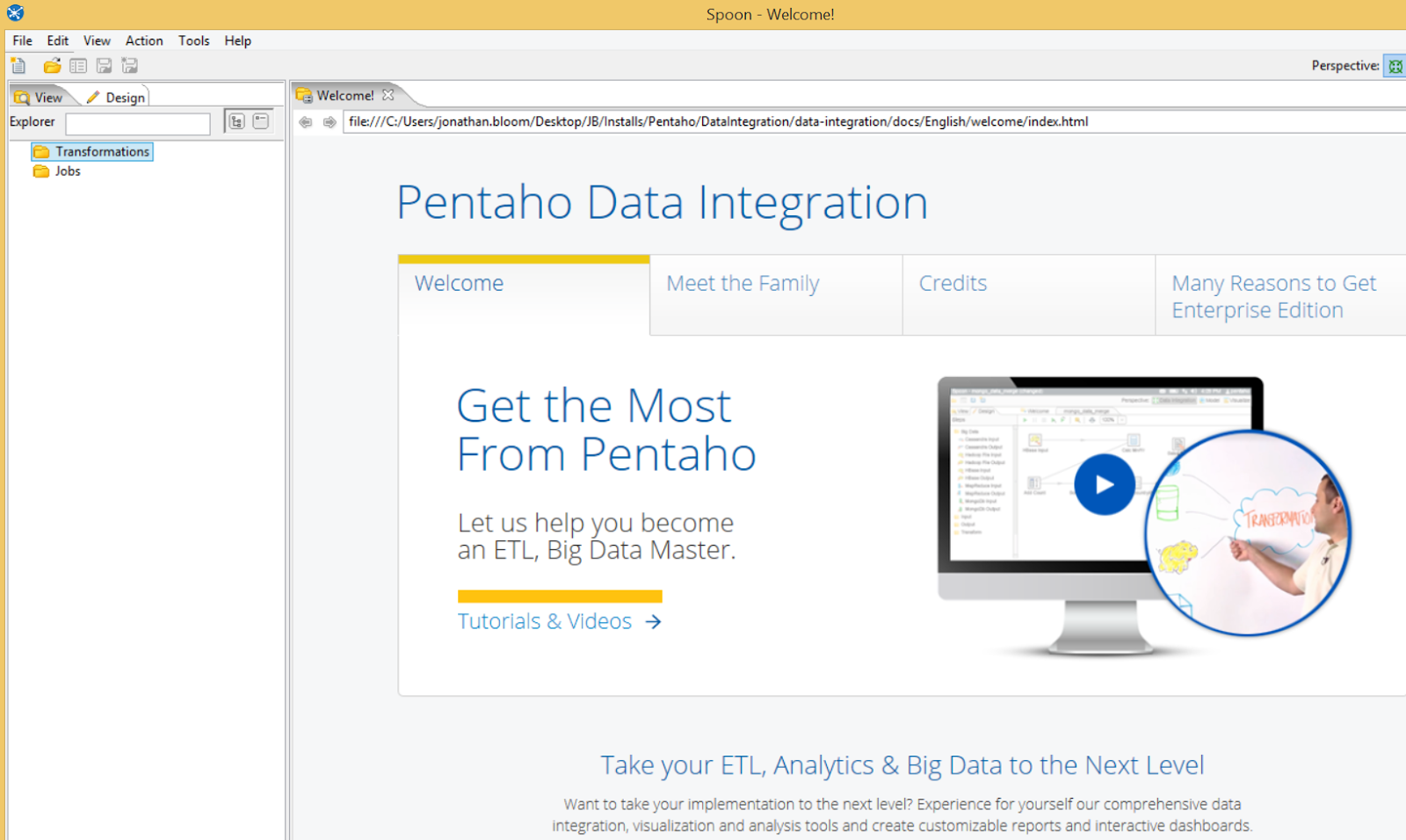The width and height of the screenshot is (1406, 840).
Task: Open the Action menu
Action: (x=144, y=40)
